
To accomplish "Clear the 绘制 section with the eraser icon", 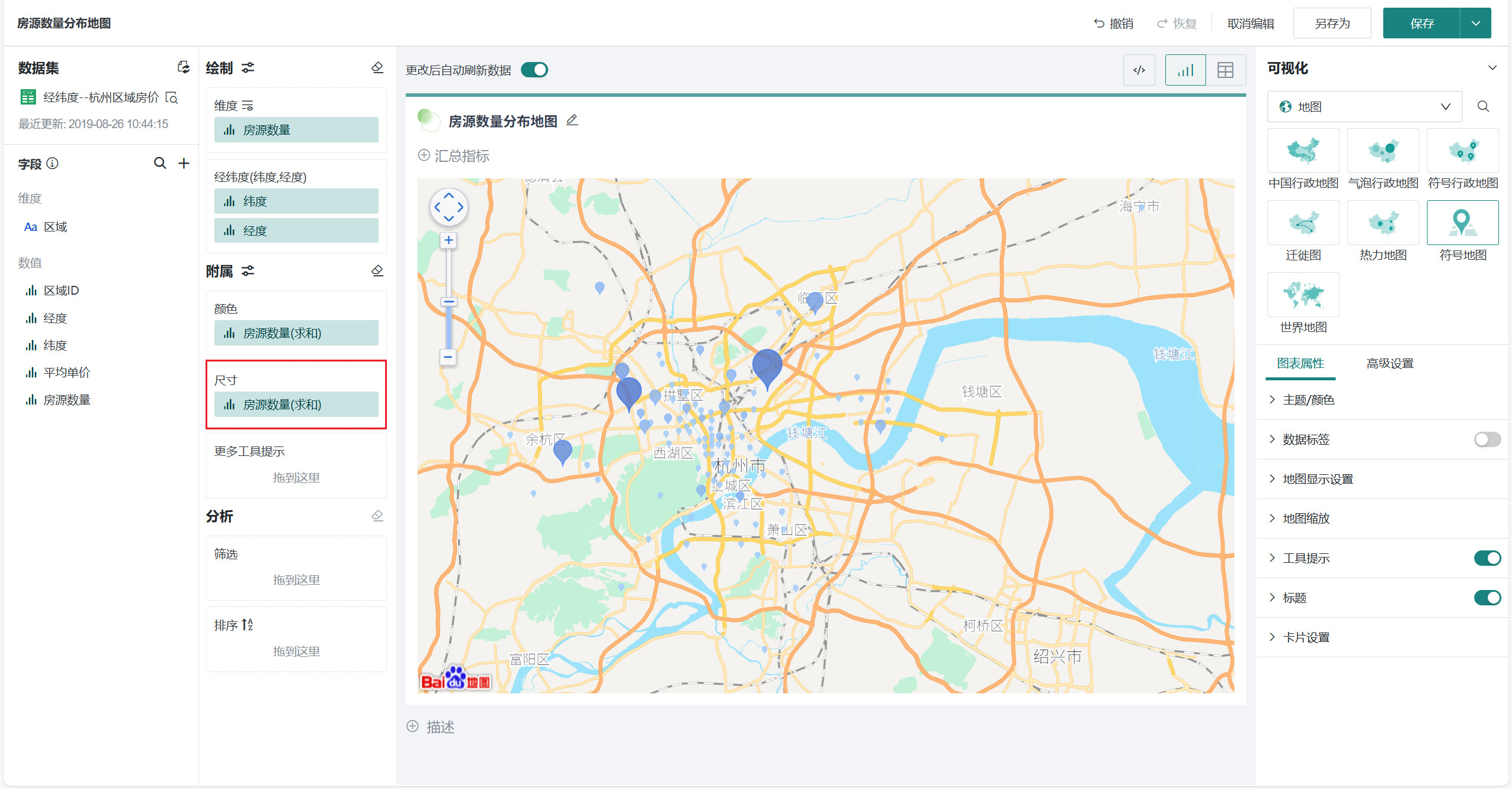I will pos(377,67).
